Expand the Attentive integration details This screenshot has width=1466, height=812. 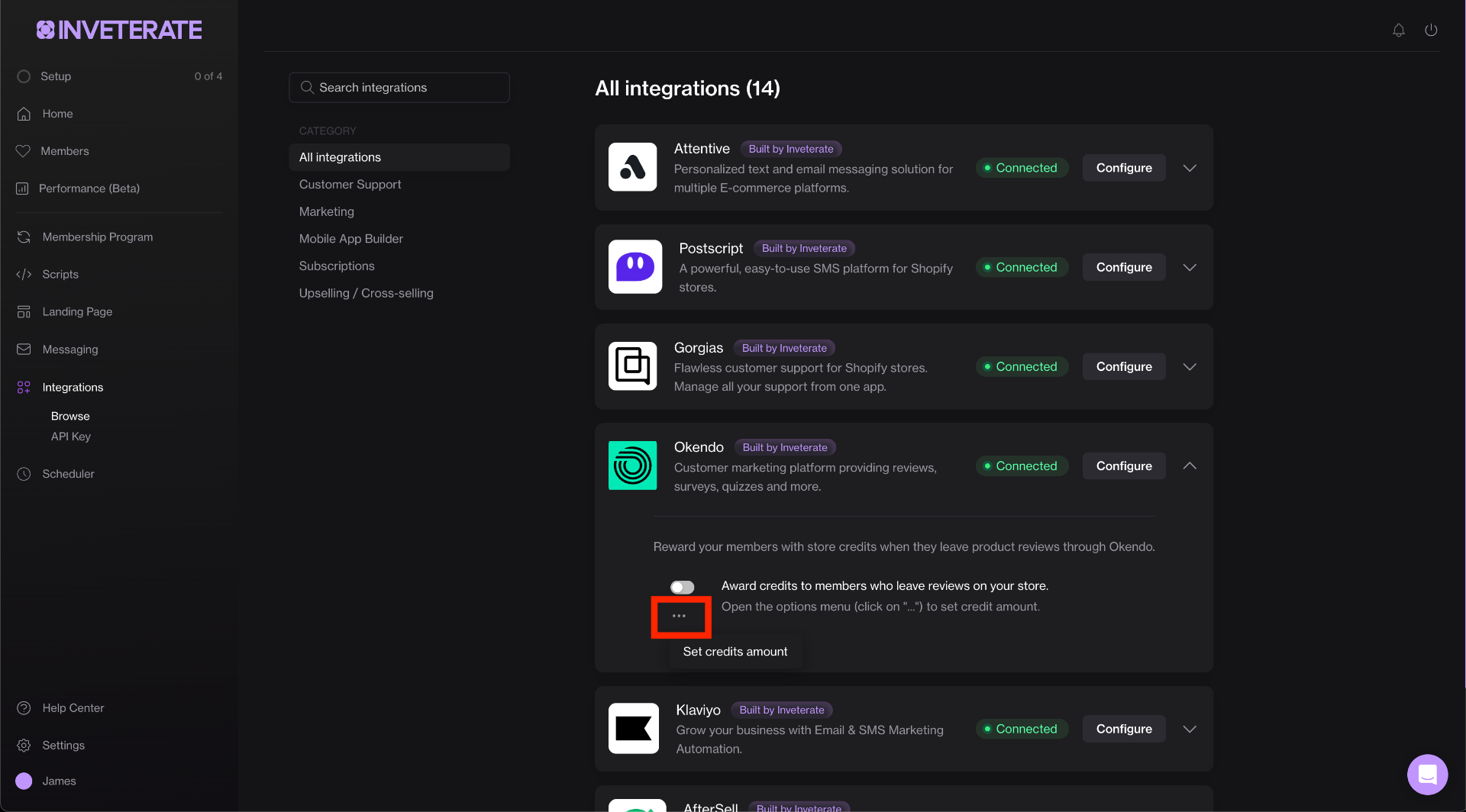[1189, 168]
